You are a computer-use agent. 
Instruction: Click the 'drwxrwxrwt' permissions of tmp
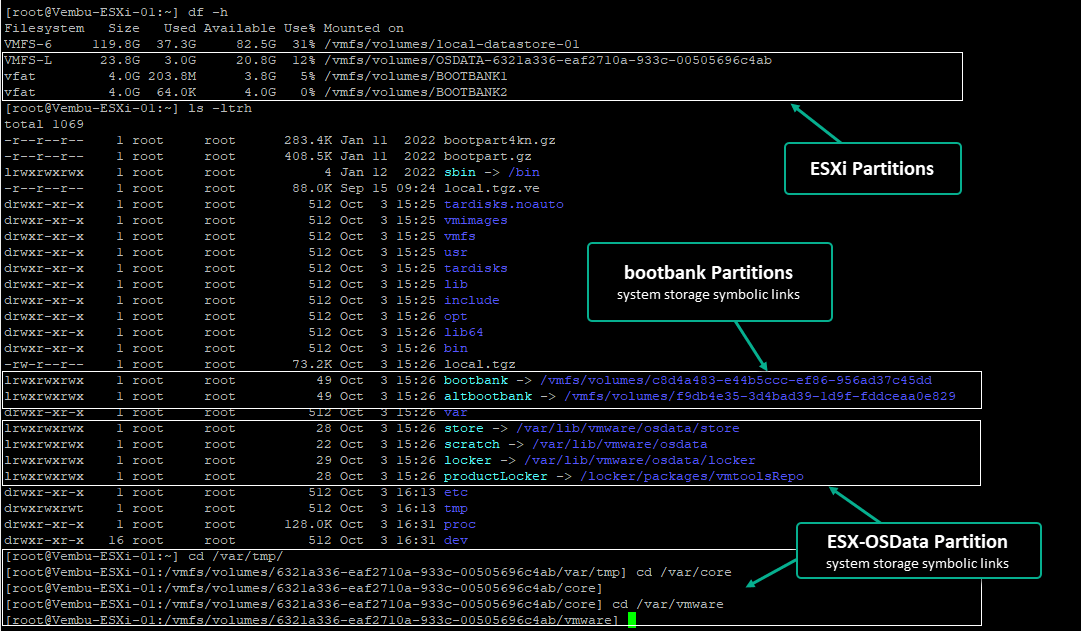point(44,508)
